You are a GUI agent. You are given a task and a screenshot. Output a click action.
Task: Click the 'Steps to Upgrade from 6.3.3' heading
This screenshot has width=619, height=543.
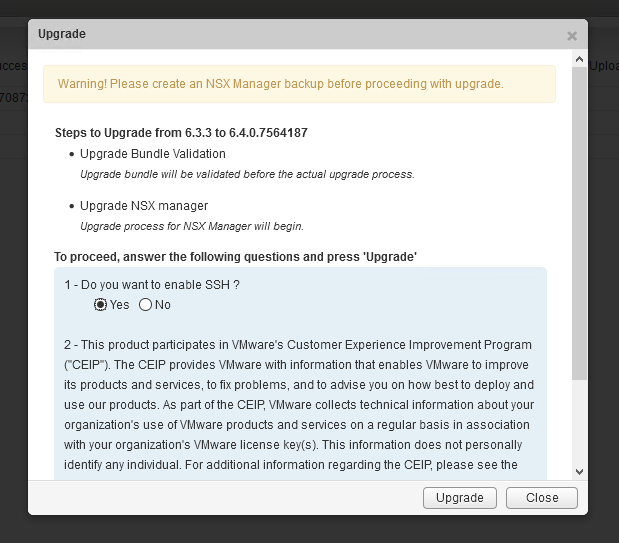pyautogui.click(x=181, y=133)
